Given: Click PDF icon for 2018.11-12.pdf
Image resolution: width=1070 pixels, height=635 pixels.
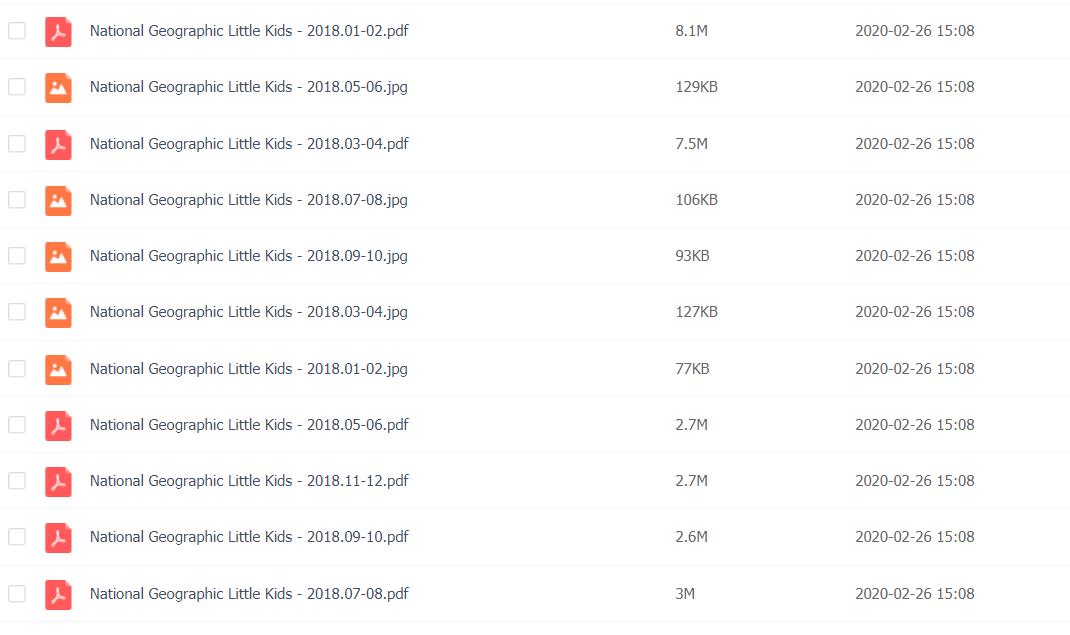Looking at the screenshot, I should [x=58, y=481].
